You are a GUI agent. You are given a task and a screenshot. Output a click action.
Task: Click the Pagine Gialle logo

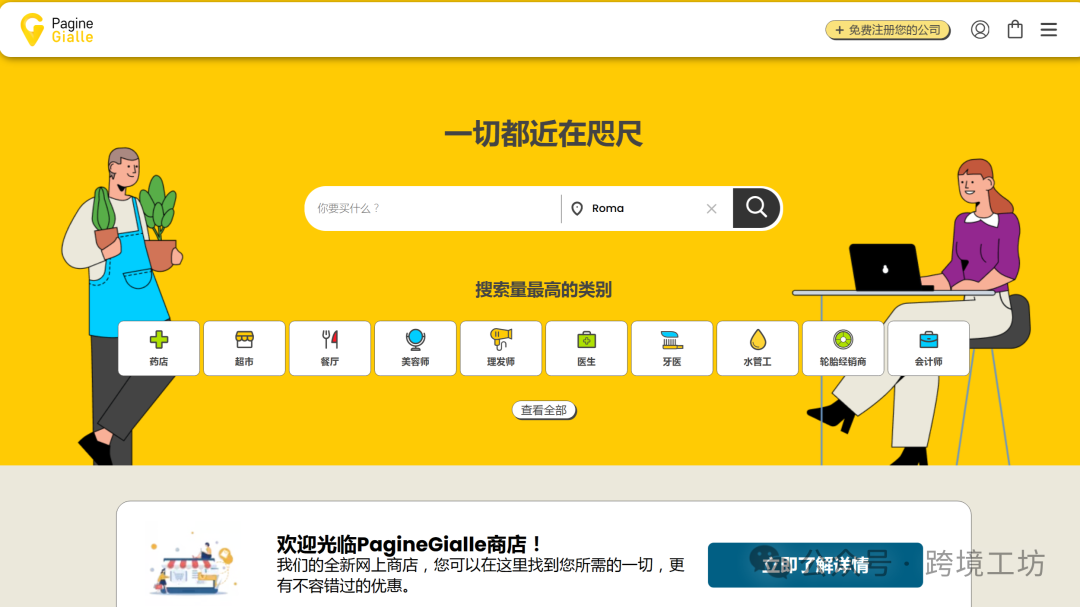[x=57, y=30]
